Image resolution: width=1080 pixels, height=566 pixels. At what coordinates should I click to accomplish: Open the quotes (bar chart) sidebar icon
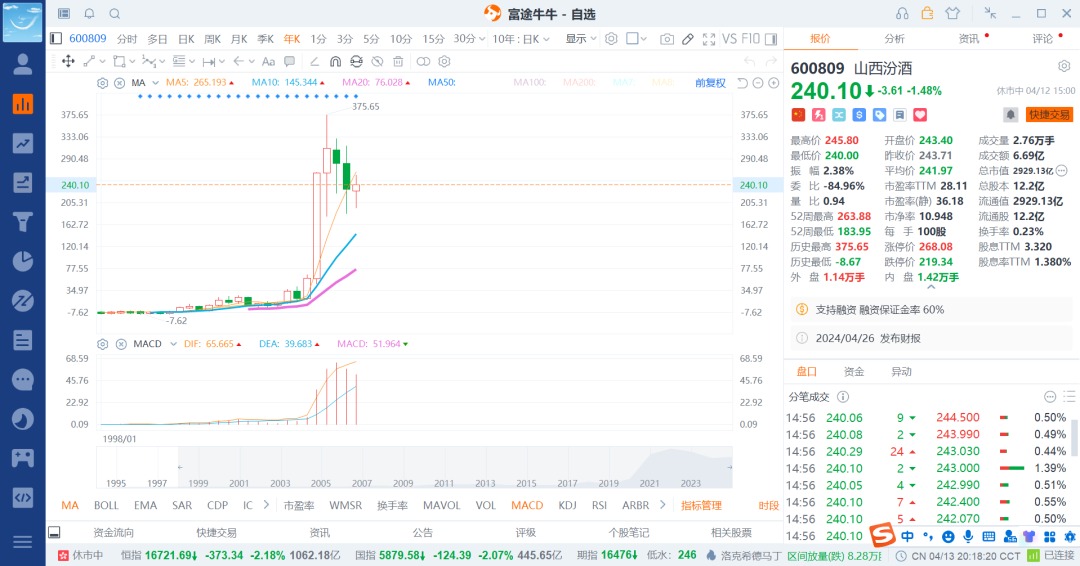(22, 104)
